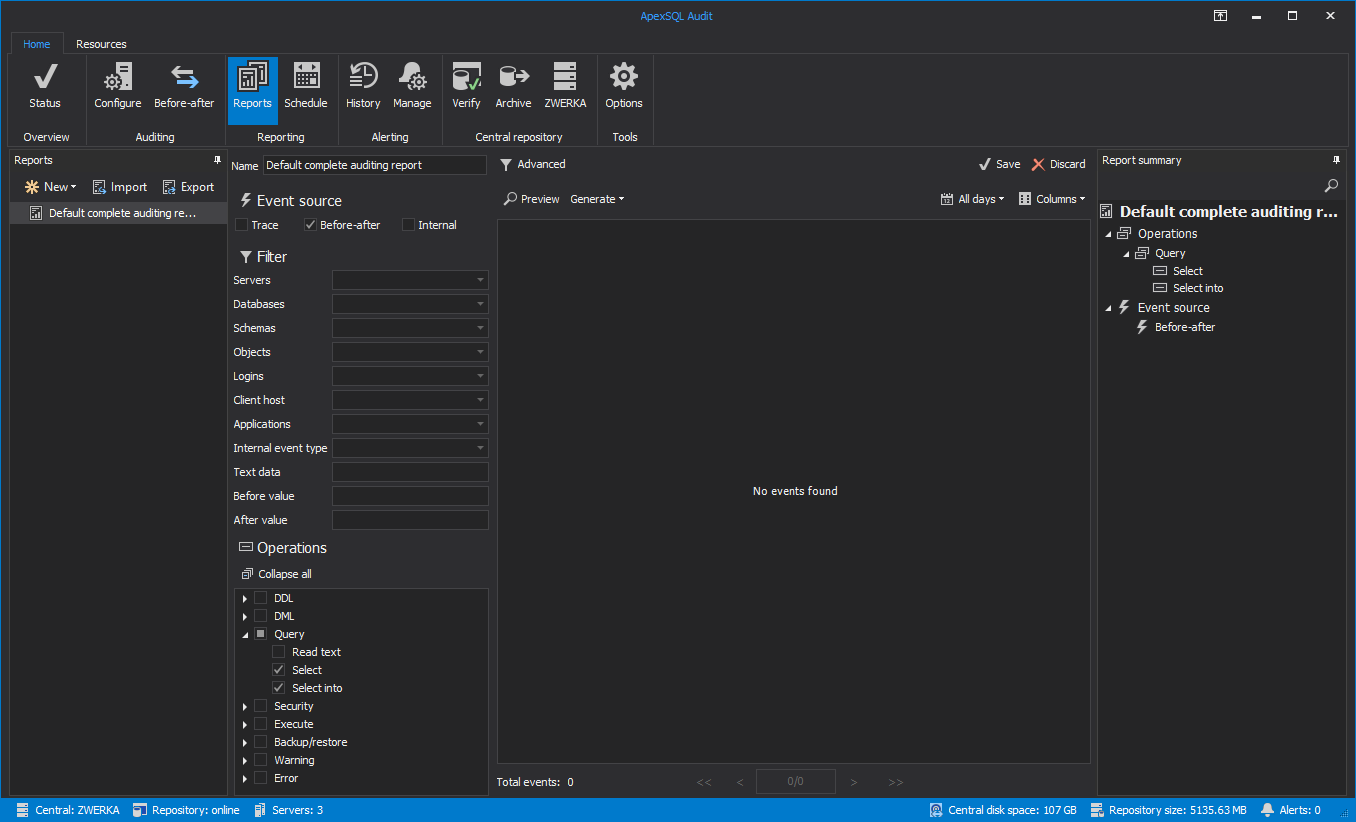Viewport: 1356px width, 822px height.
Task: Check the Security operations checkbox
Action: [x=260, y=706]
